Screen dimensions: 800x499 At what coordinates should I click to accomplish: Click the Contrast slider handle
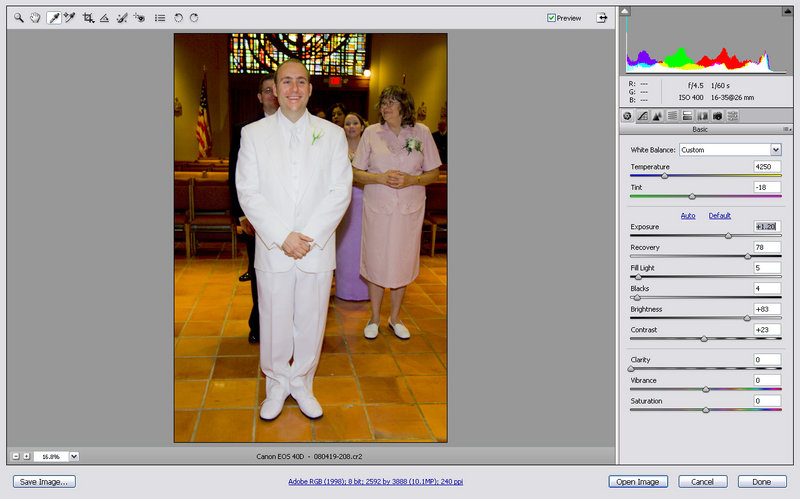tap(704, 339)
